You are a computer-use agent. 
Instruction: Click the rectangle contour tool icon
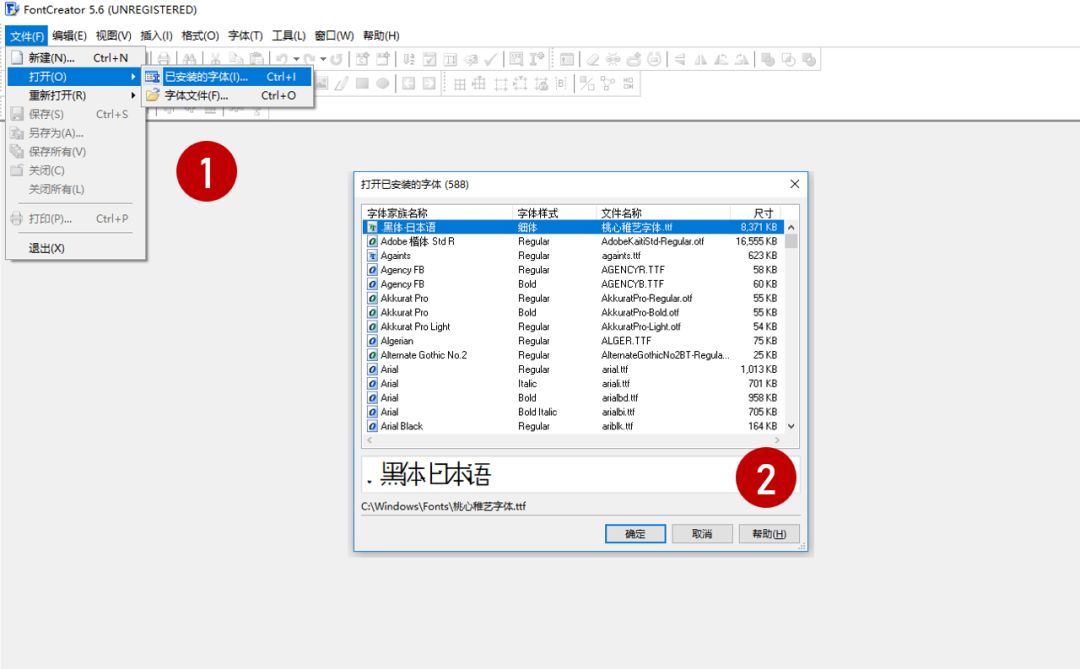pos(362,83)
